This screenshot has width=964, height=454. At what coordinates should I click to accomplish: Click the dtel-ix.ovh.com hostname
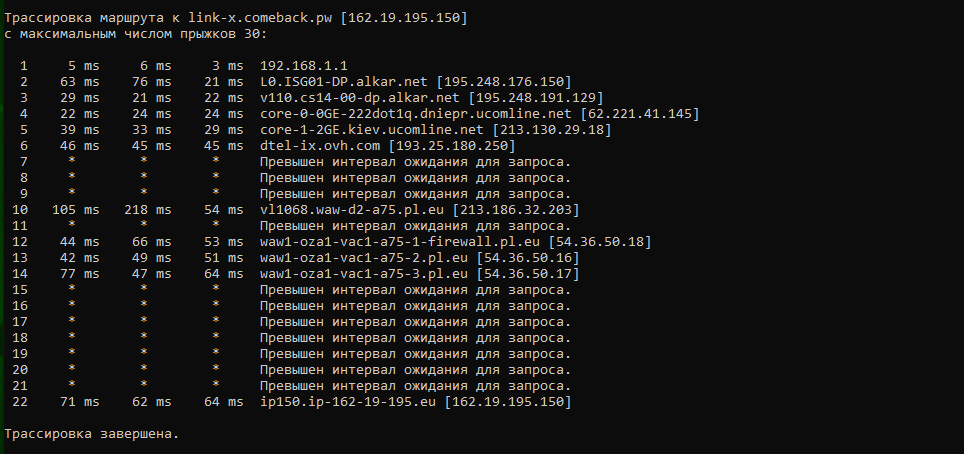click(320, 146)
